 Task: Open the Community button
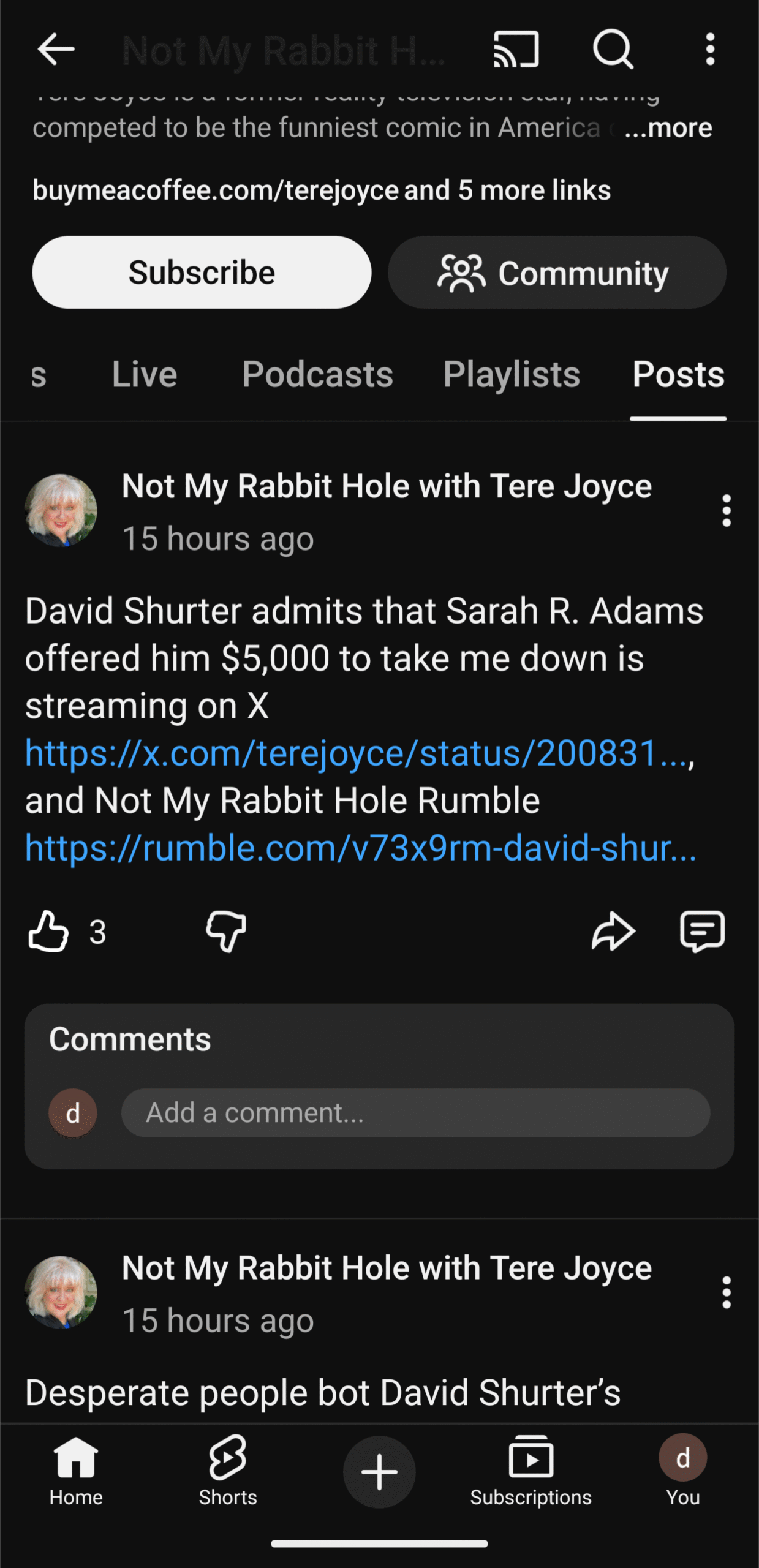pyautogui.click(x=557, y=273)
